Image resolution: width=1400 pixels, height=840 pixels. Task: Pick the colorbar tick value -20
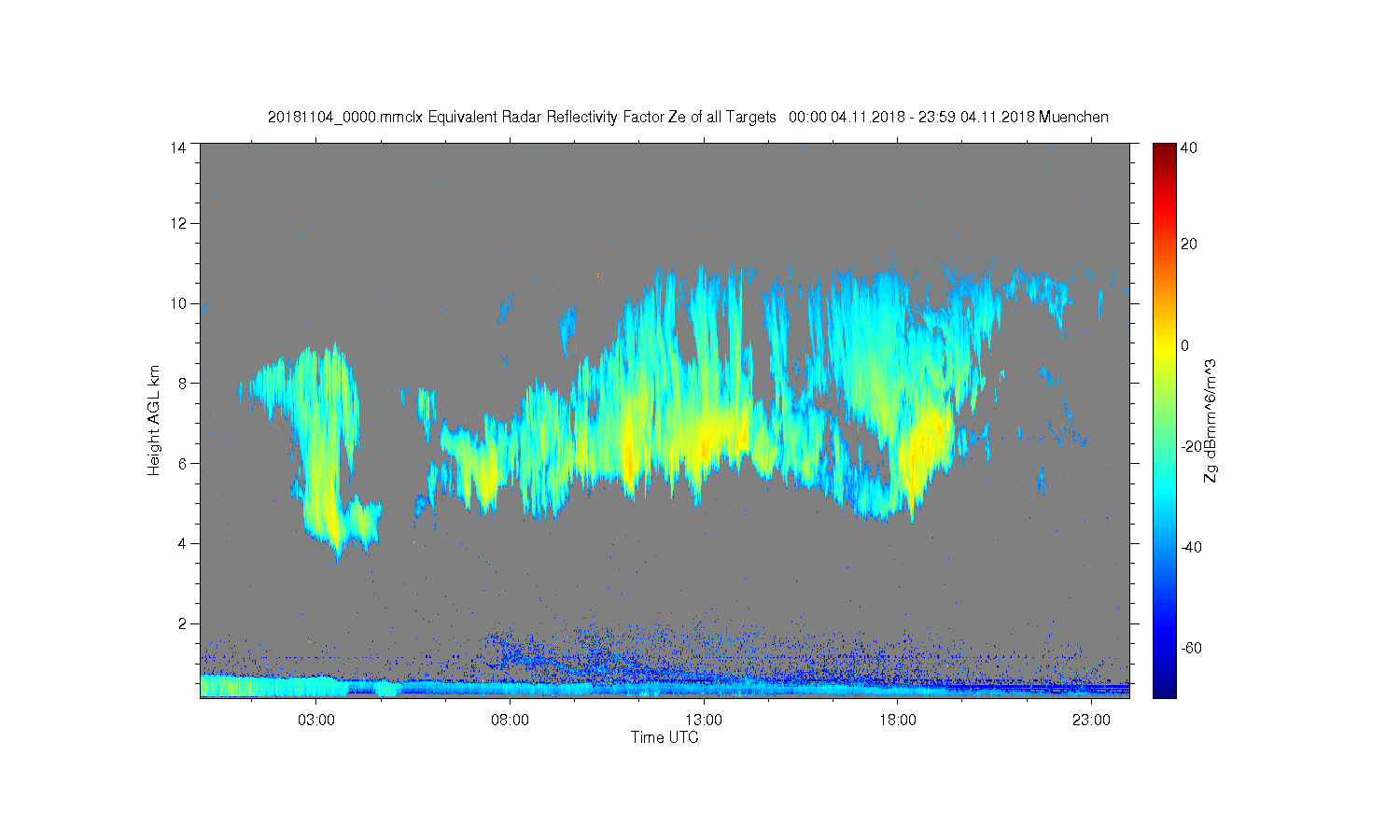pyautogui.click(x=1191, y=446)
